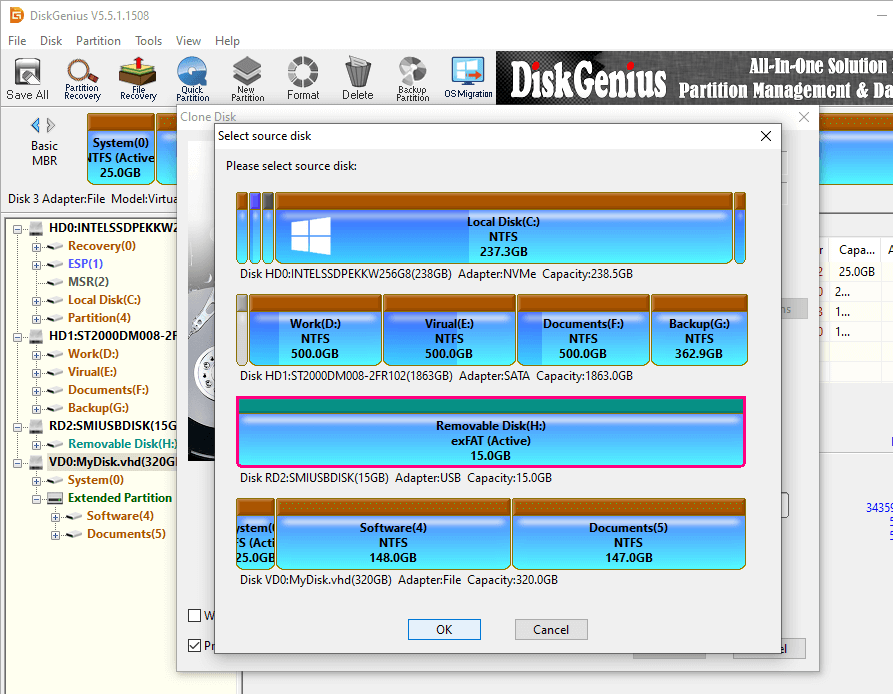The image size is (893, 694).
Task: Collapse the Extended Partition tree node
Action: coord(37,498)
